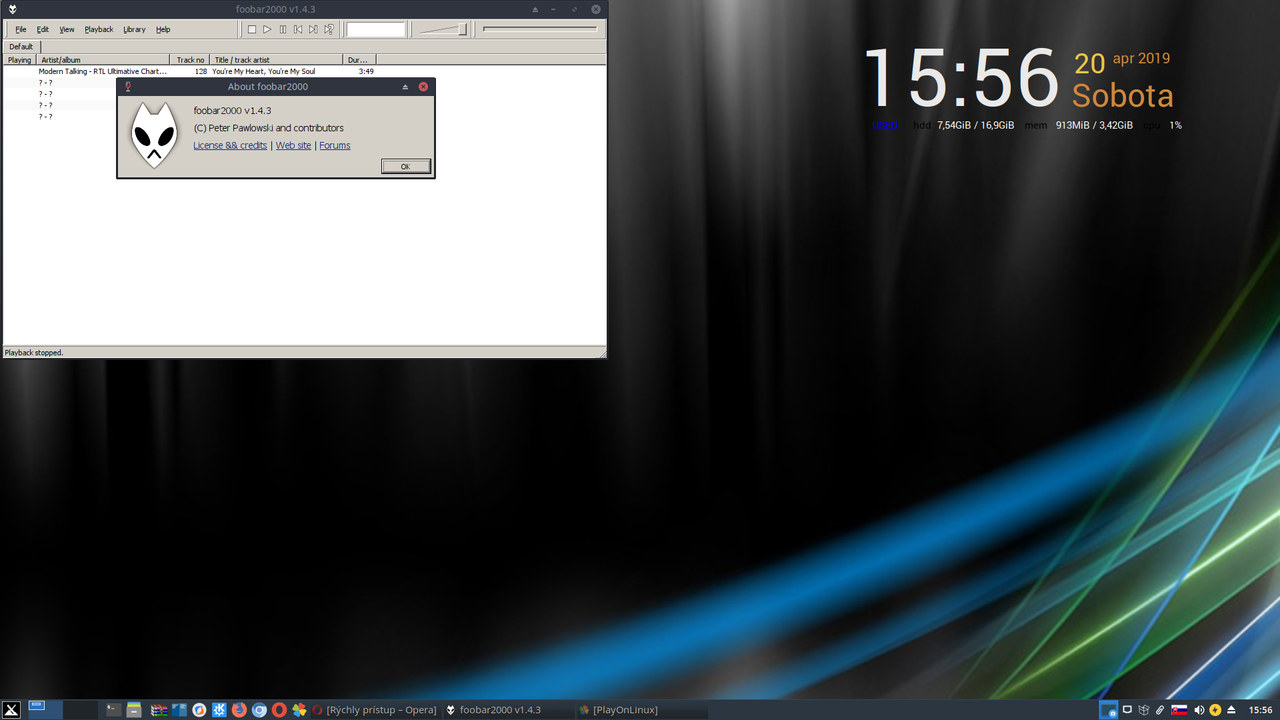Switch to foobar2000 v1.4.3 taskbar entry
Image resolution: width=1280 pixels, height=720 pixels.
coord(508,710)
